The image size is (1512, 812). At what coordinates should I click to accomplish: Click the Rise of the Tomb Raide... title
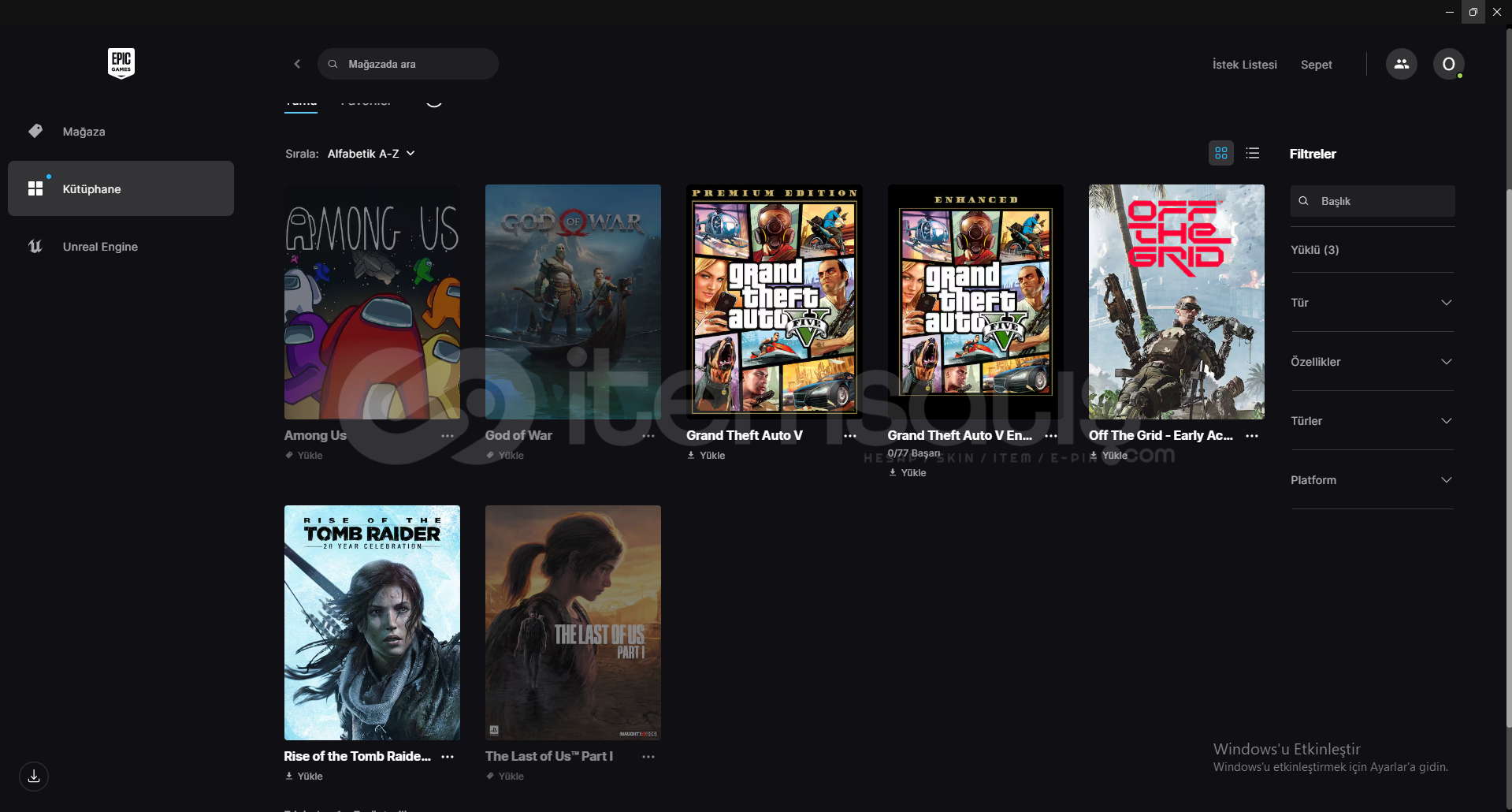tap(358, 756)
